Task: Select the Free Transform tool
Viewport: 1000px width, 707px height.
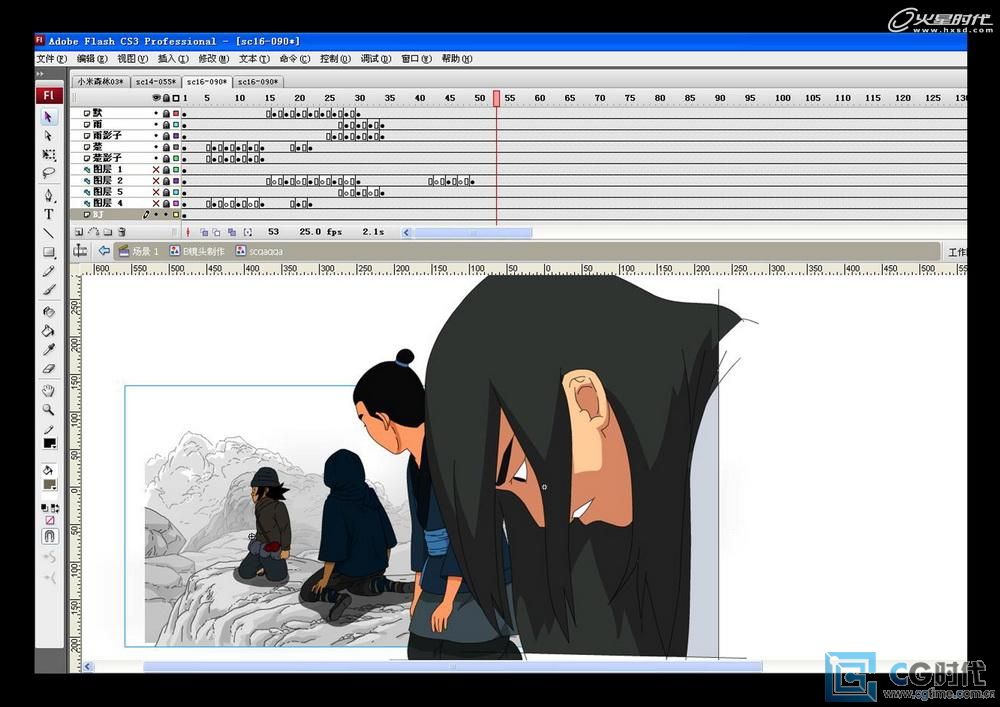Action: (48, 155)
